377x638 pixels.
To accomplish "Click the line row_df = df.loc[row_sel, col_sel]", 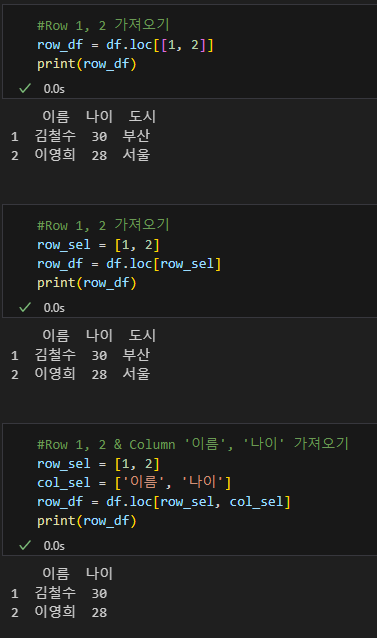I will [x=164, y=502].
